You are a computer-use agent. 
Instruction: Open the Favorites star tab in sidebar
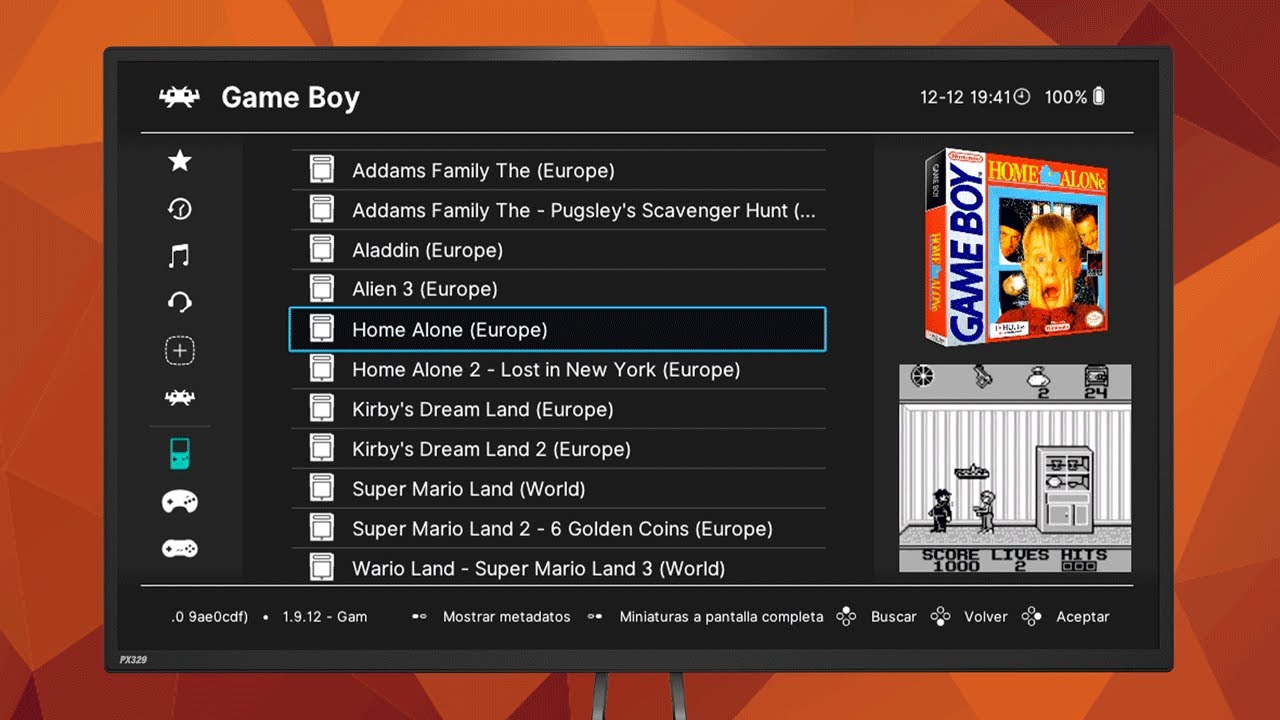180,161
